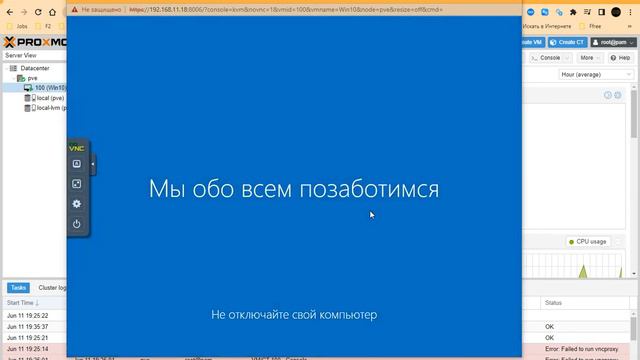The width and height of the screenshot is (640, 360).
Task: Click the task log vertical scrollbar
Action: 634,329
